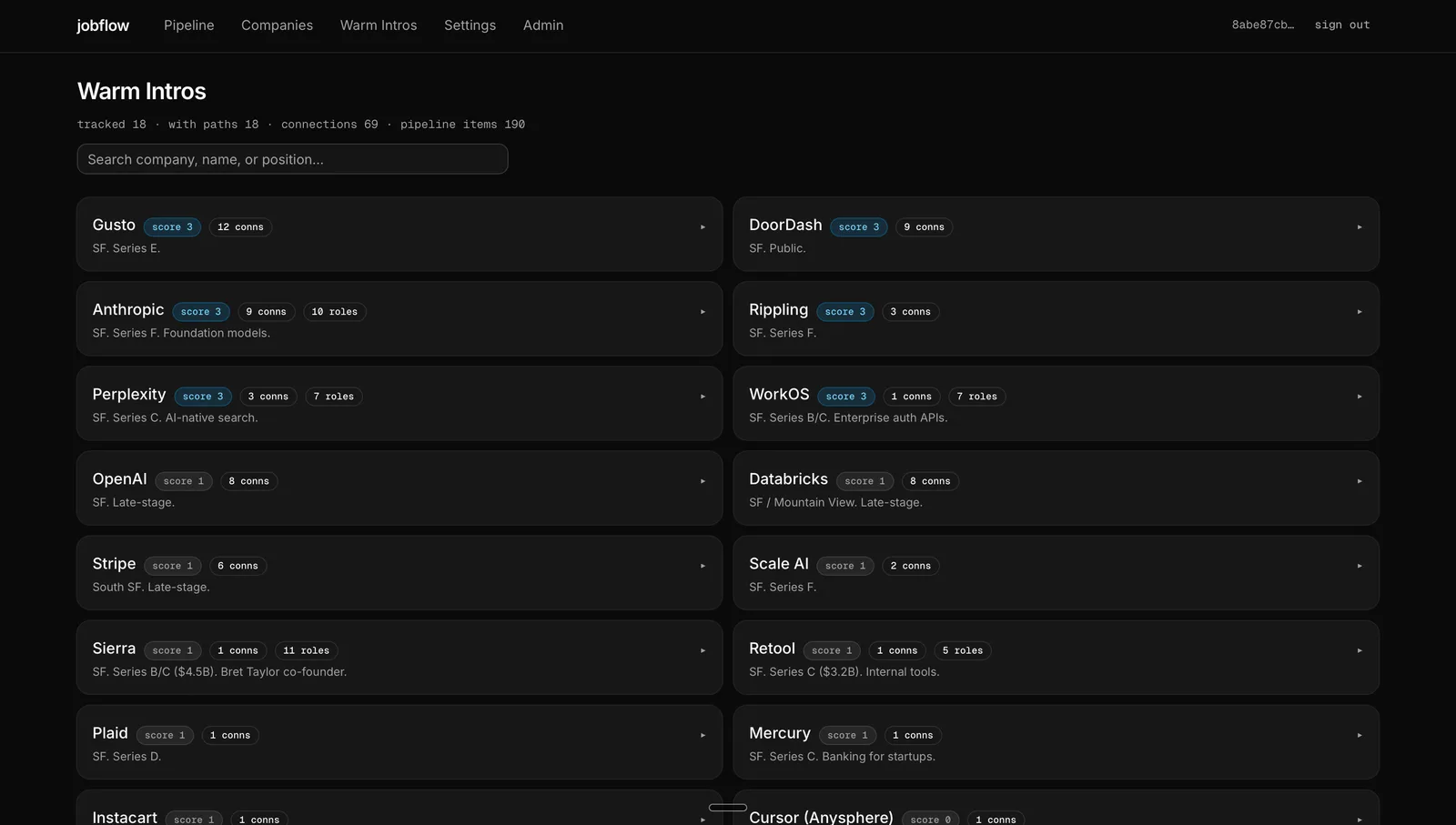Expand the Rippling card arrow
The width and height of the screenshot is (1456, 825).
pyautogui.click(x=1360, y=312)
